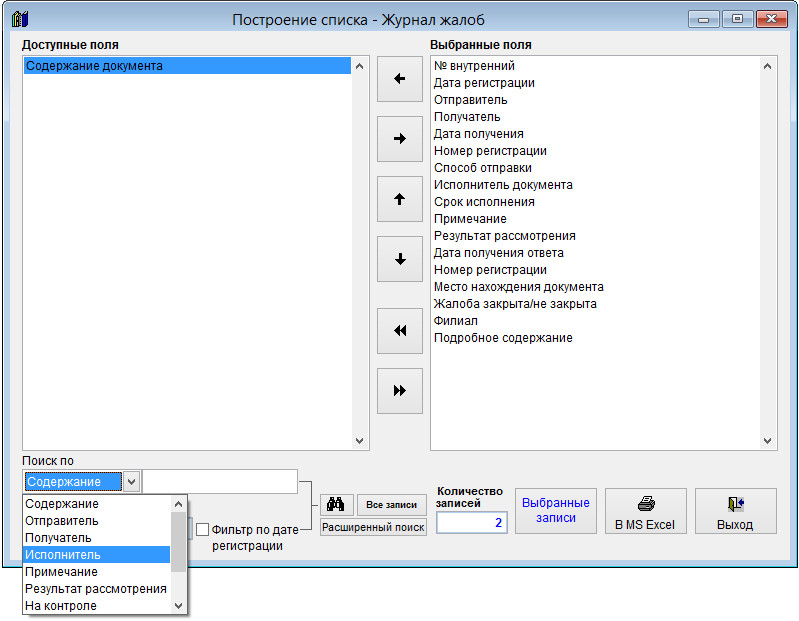Image resolution: width=799 pixels, height=621 pixels.
Task: Export list via В MS Excel button
Action: coord(645,511)
